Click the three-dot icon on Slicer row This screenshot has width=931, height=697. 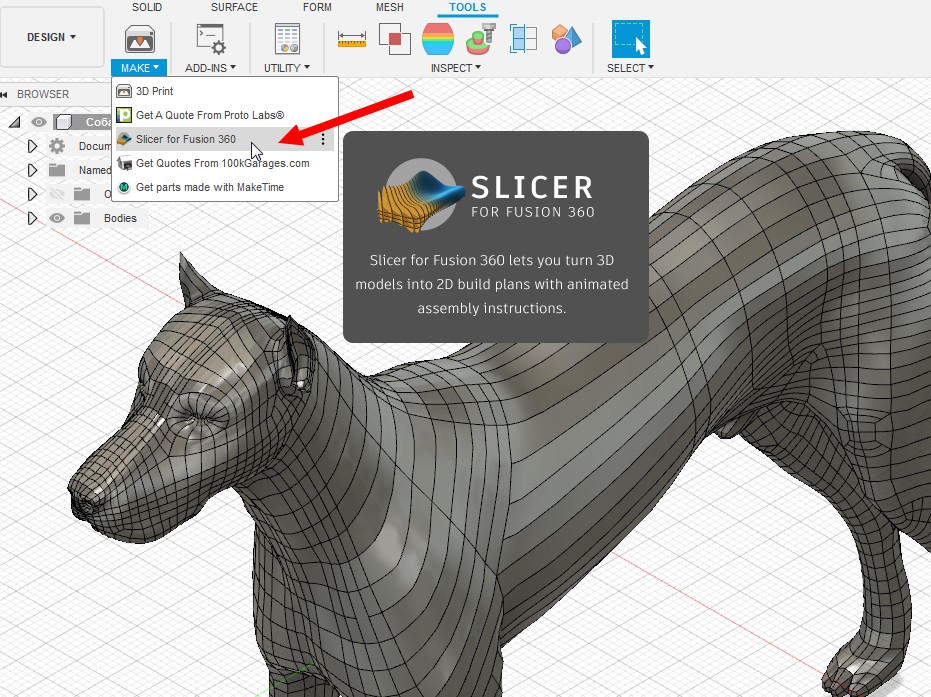pos(323,139)
